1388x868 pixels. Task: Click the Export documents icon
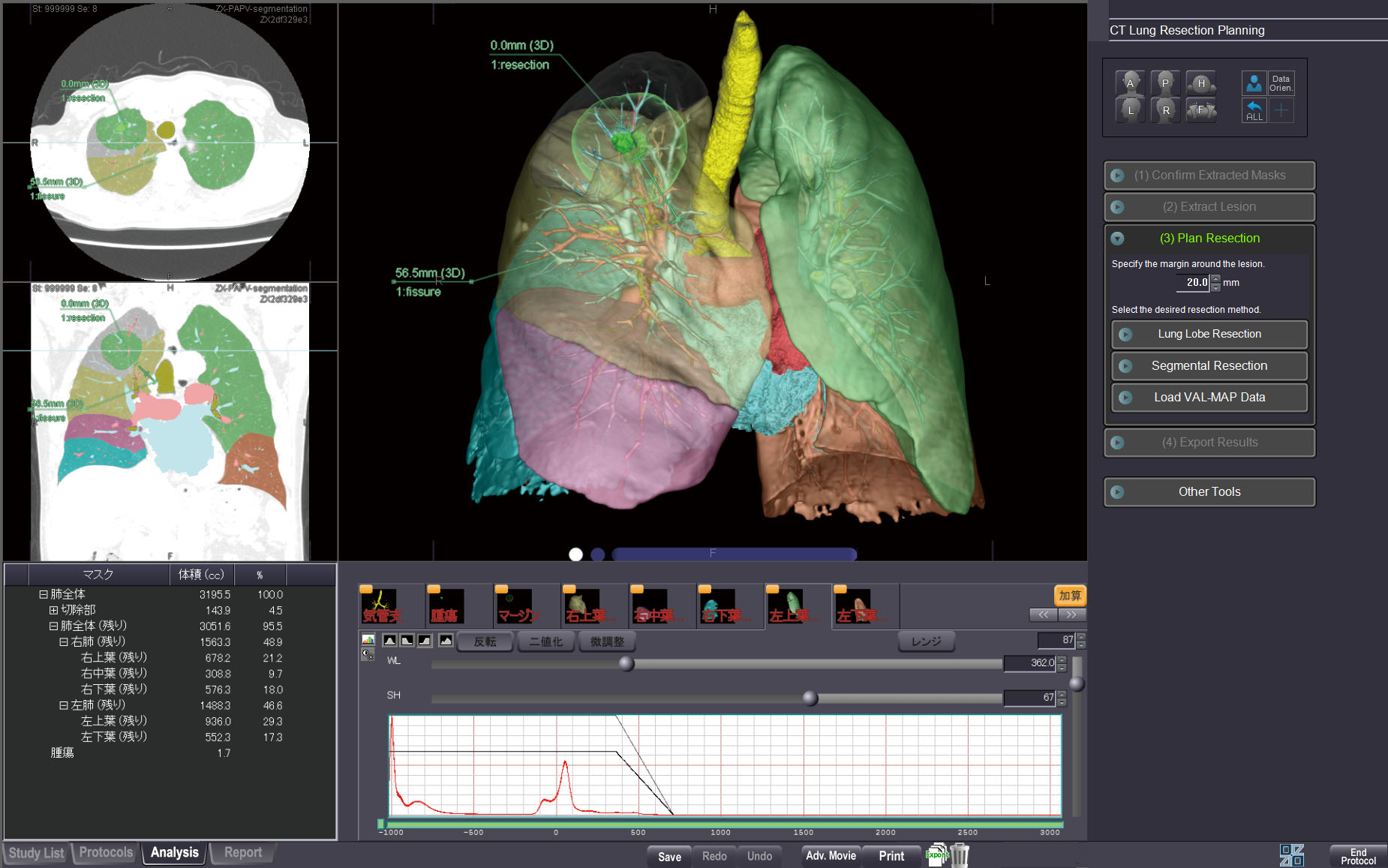pyautogui.click(x=936, y=855)
